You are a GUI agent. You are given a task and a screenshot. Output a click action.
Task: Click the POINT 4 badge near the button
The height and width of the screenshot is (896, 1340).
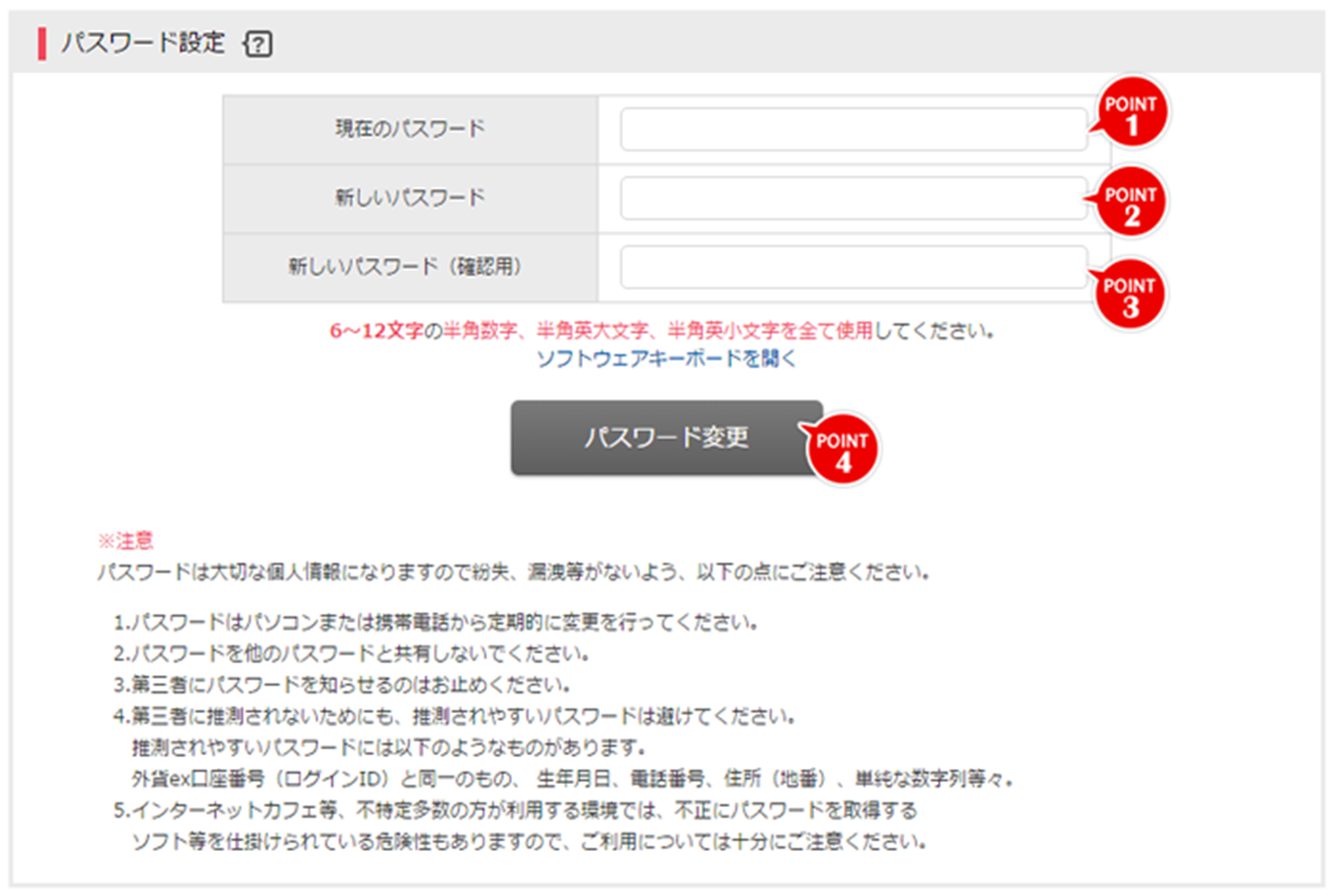[844, 447]
